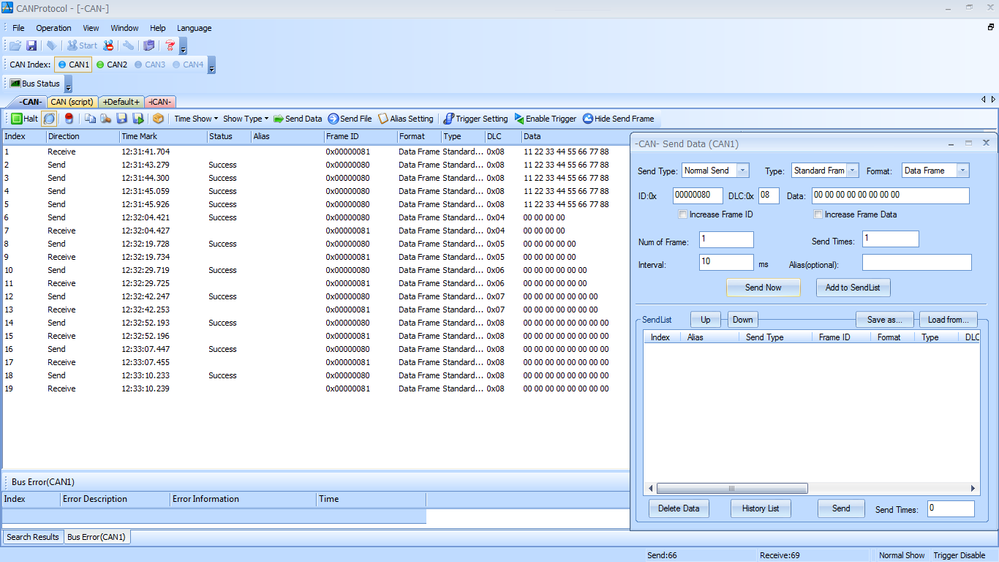The height and width of the screenshot is (562, 999).
Task: Open the wrench settings icon
Action: pyautogui.click(x=129, y=46)
